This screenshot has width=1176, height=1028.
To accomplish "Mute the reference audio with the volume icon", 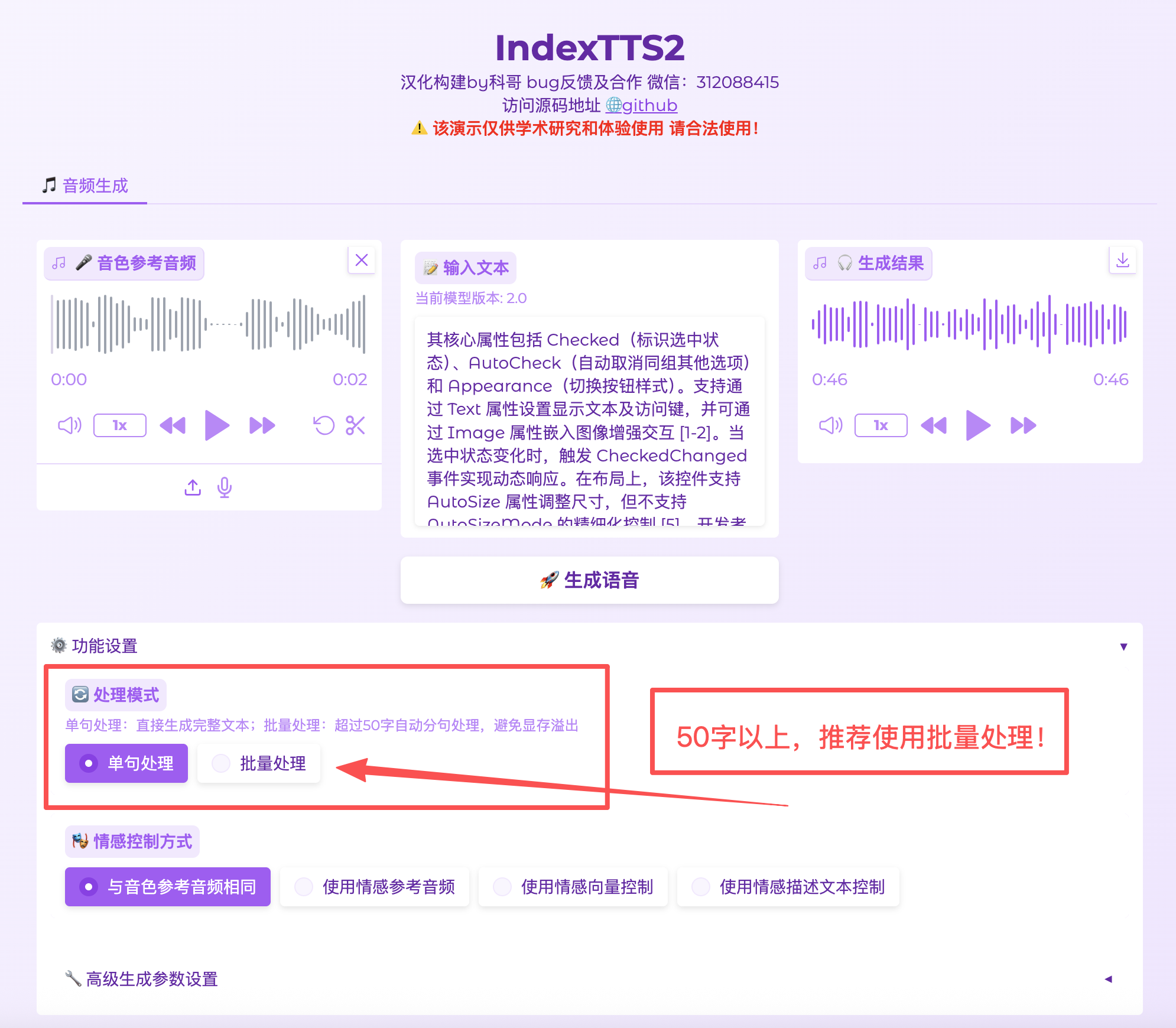I will point(69,425).
